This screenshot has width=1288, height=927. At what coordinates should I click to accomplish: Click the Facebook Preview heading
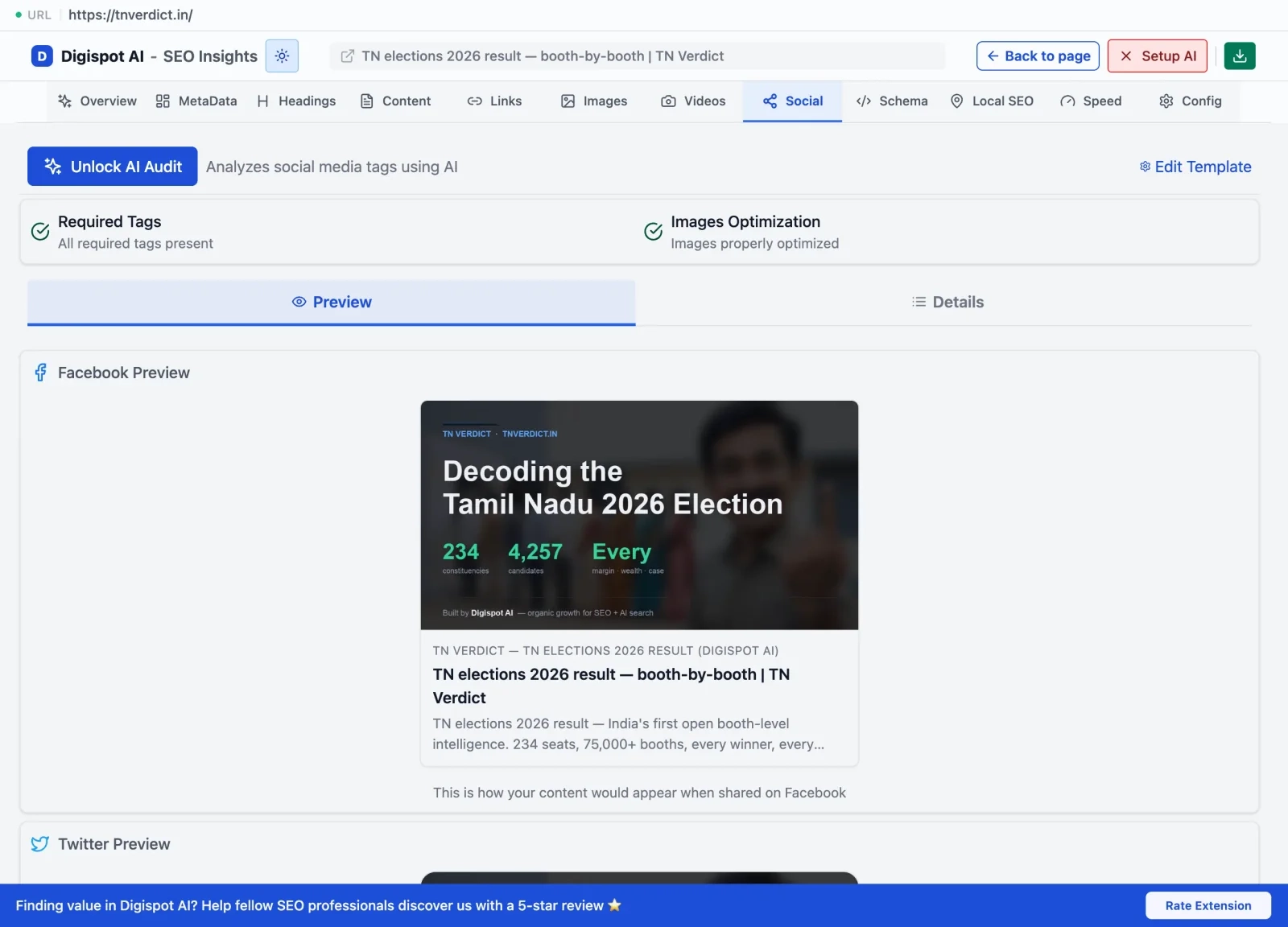124,373
